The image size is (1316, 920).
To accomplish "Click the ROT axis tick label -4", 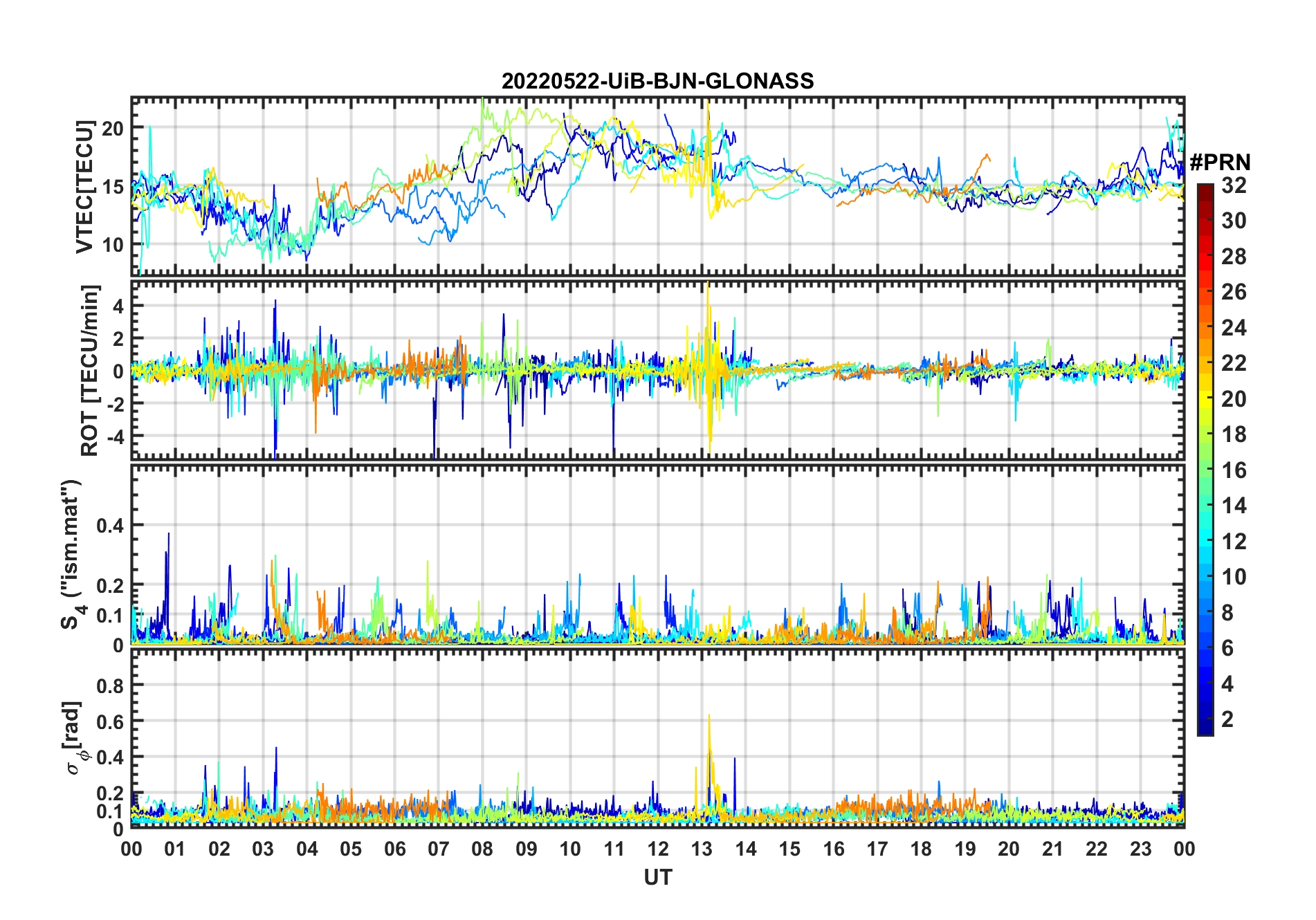I will point(114,436).
